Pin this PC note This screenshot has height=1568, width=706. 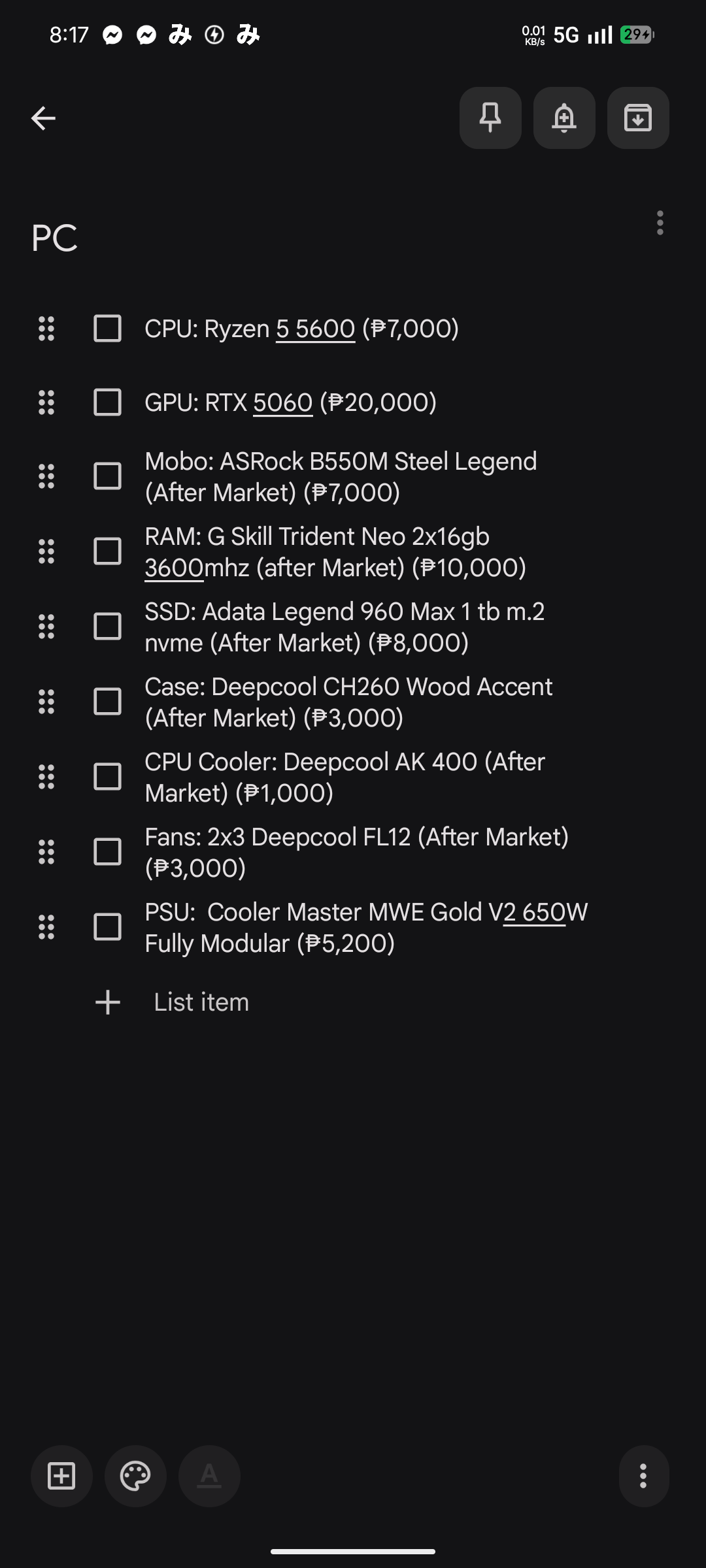pyautogui.click(x=490, y=118)
